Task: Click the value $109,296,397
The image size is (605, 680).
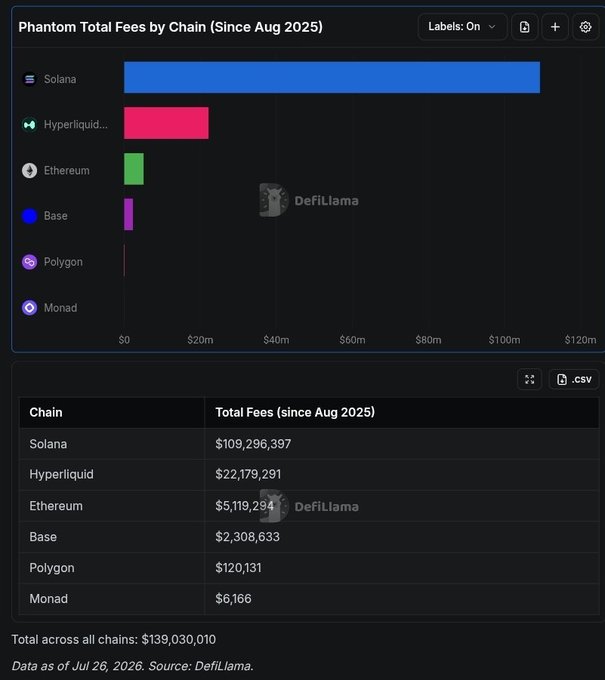Action: [x=253, y=444]
